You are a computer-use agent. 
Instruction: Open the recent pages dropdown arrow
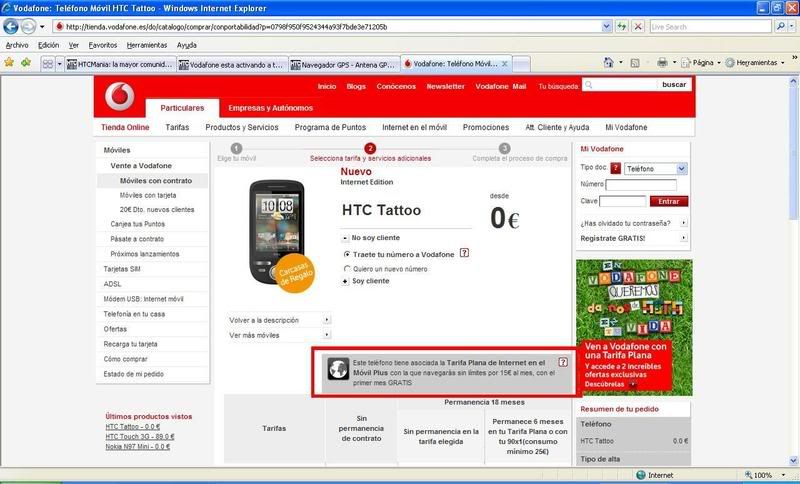point(42,27)
